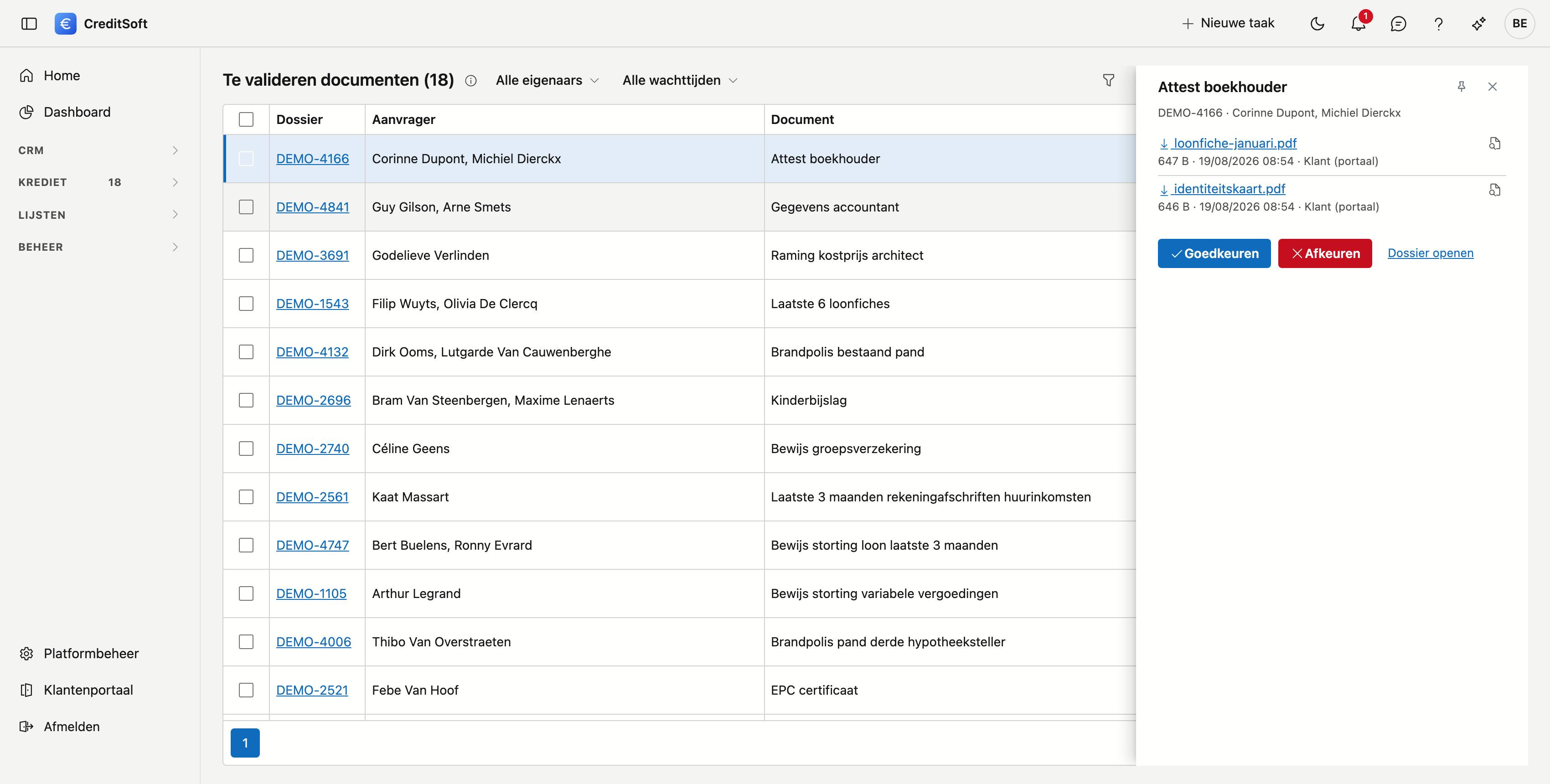Viewport: 1550px width, 784px height.
Task: Check the DEMO-4841 row checkbox
Action: (x=246, y=207)
